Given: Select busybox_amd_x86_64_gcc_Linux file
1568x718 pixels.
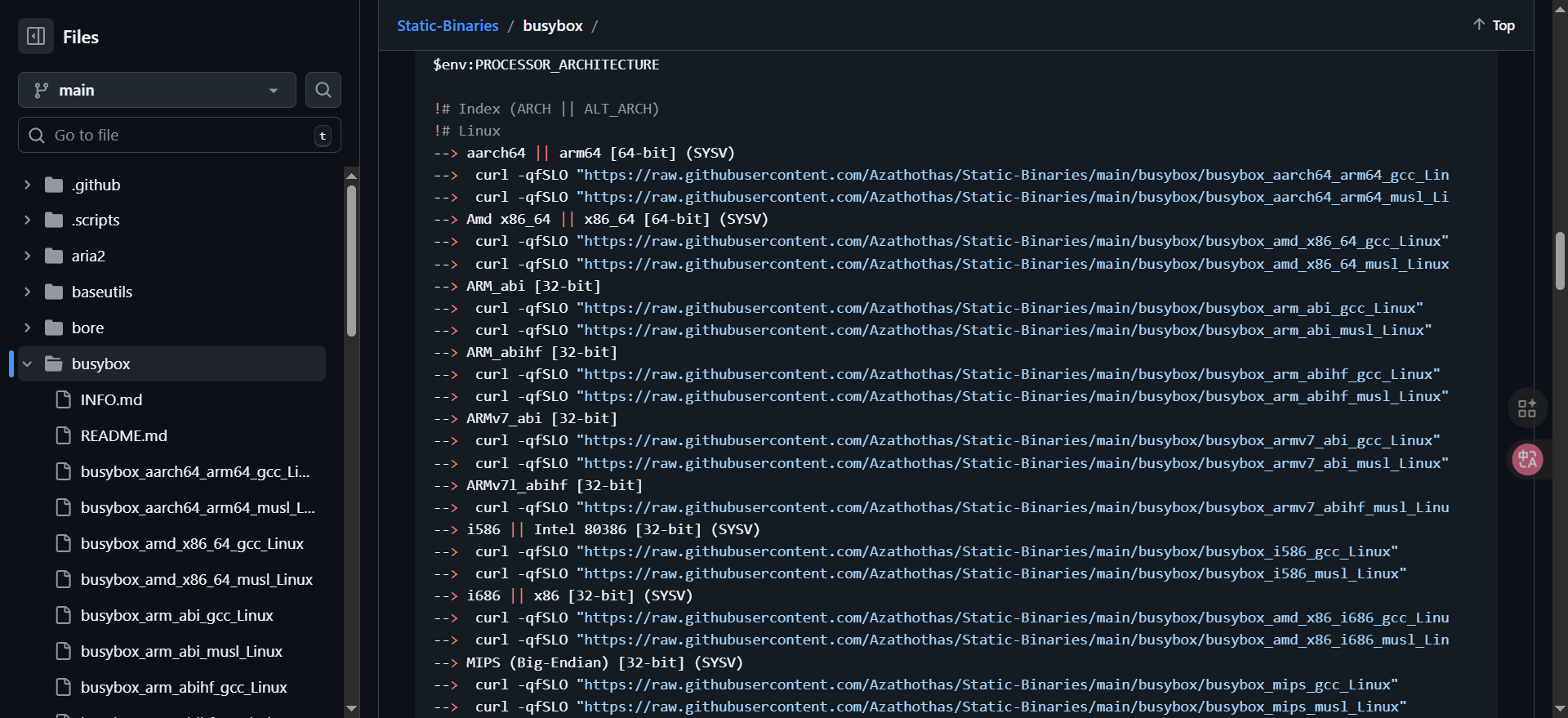Looking at the screenshot, I should (x=191, y=543).
